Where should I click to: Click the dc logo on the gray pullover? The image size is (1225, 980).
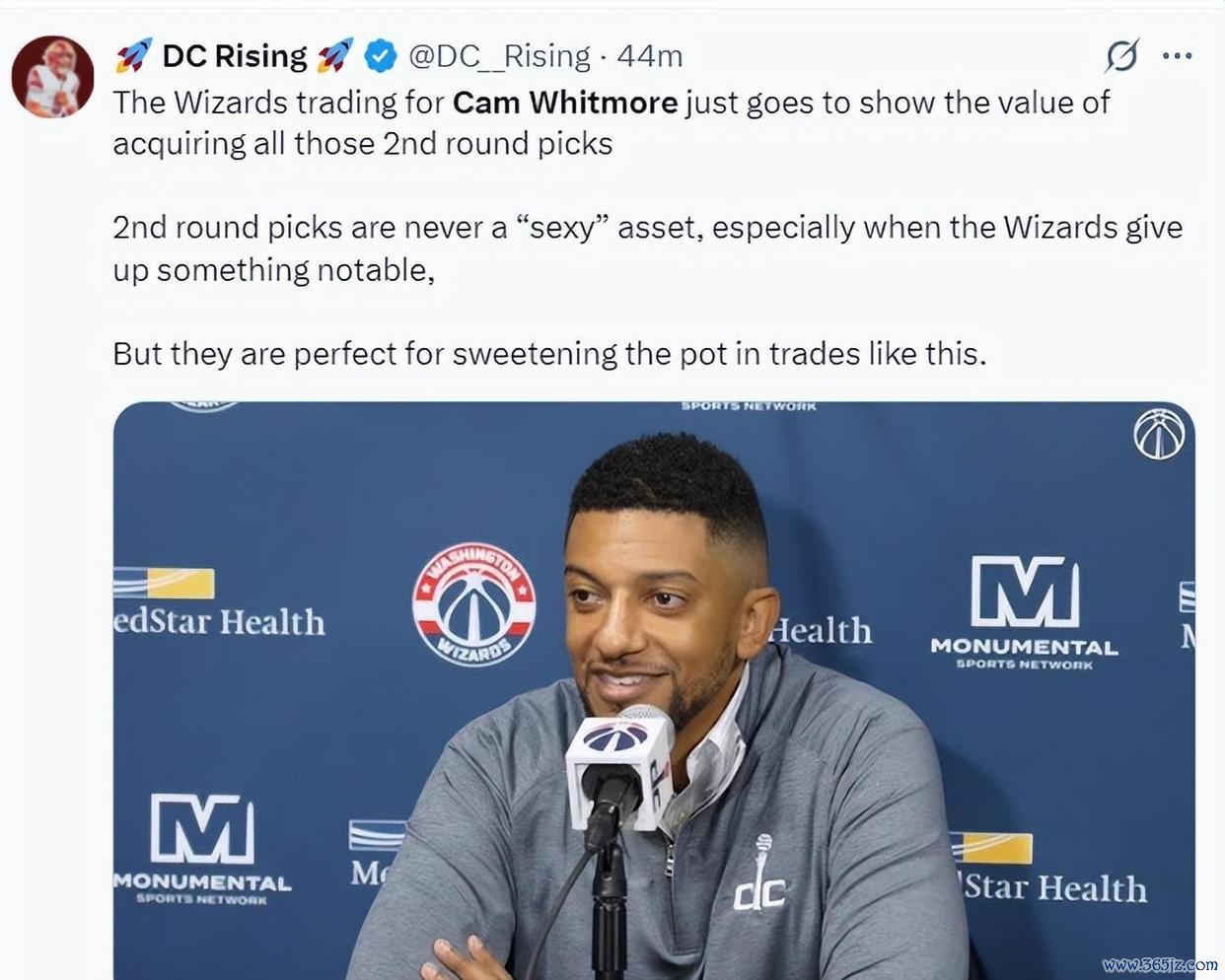[x=759, y=877]
